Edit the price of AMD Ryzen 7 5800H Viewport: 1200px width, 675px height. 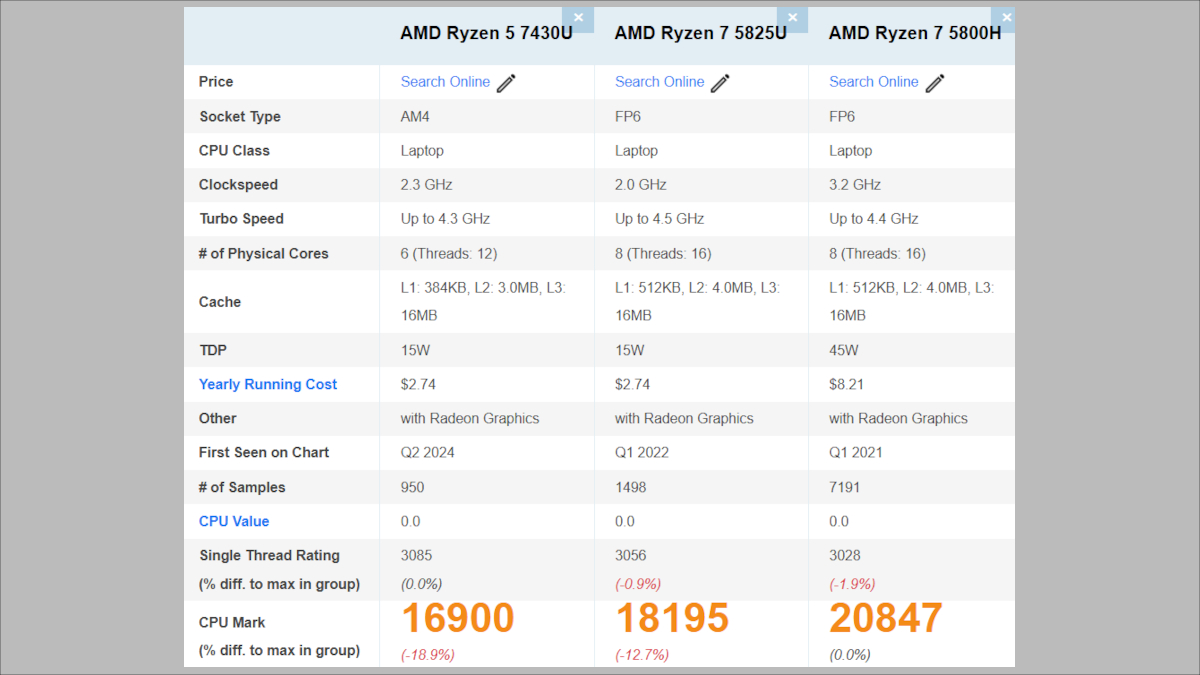934,82
